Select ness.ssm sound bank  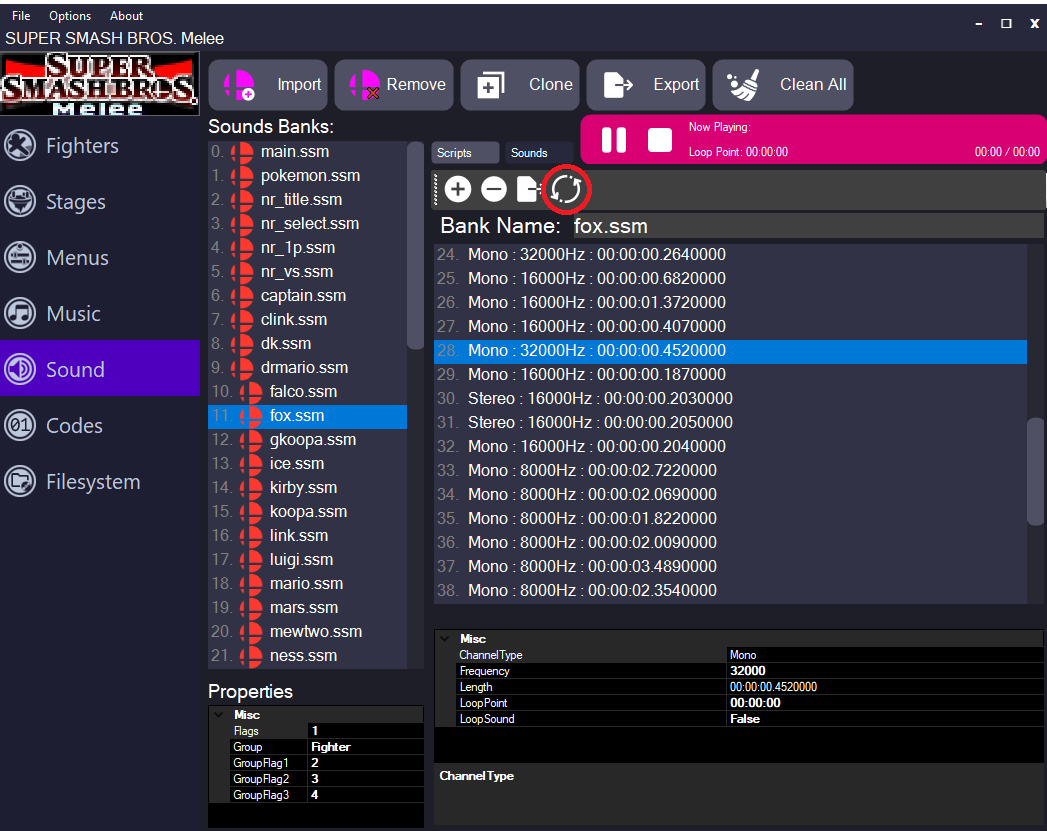coord(308,656)
